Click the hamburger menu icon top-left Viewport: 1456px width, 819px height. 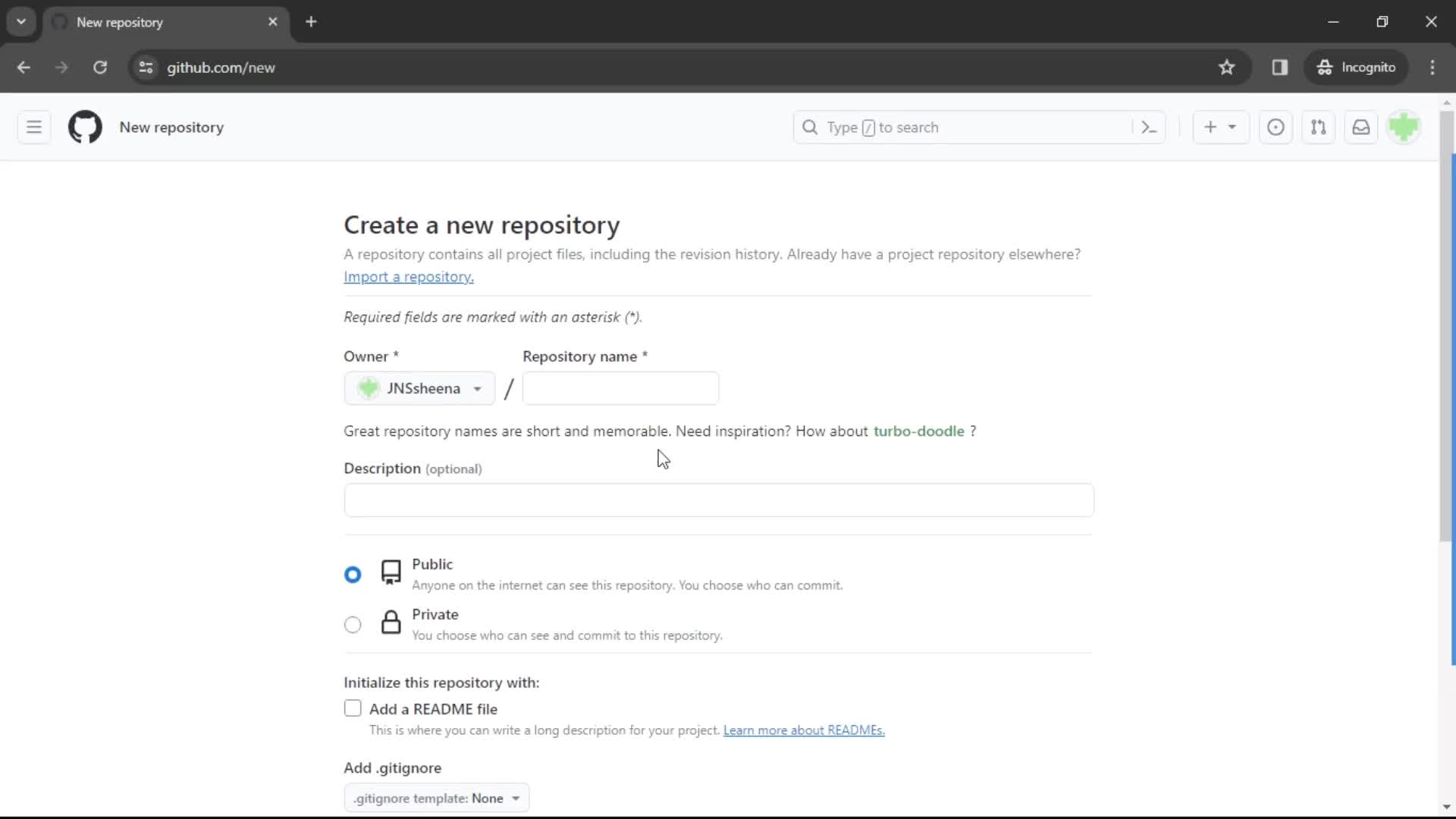(x=33, y=127)
